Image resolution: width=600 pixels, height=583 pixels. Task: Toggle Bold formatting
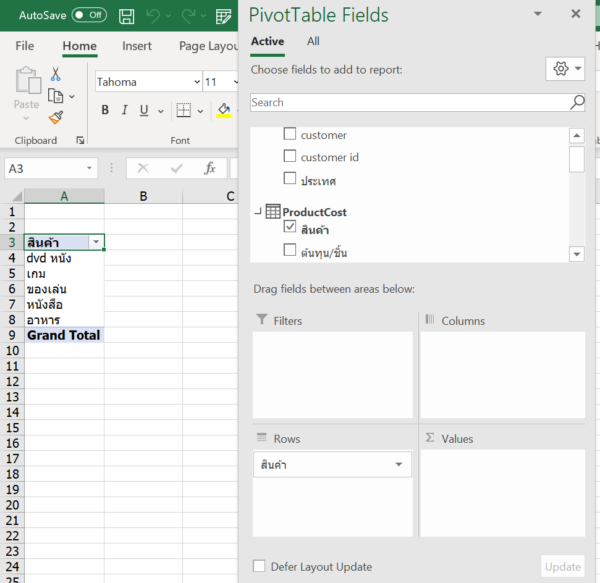(x=105, y=110)
